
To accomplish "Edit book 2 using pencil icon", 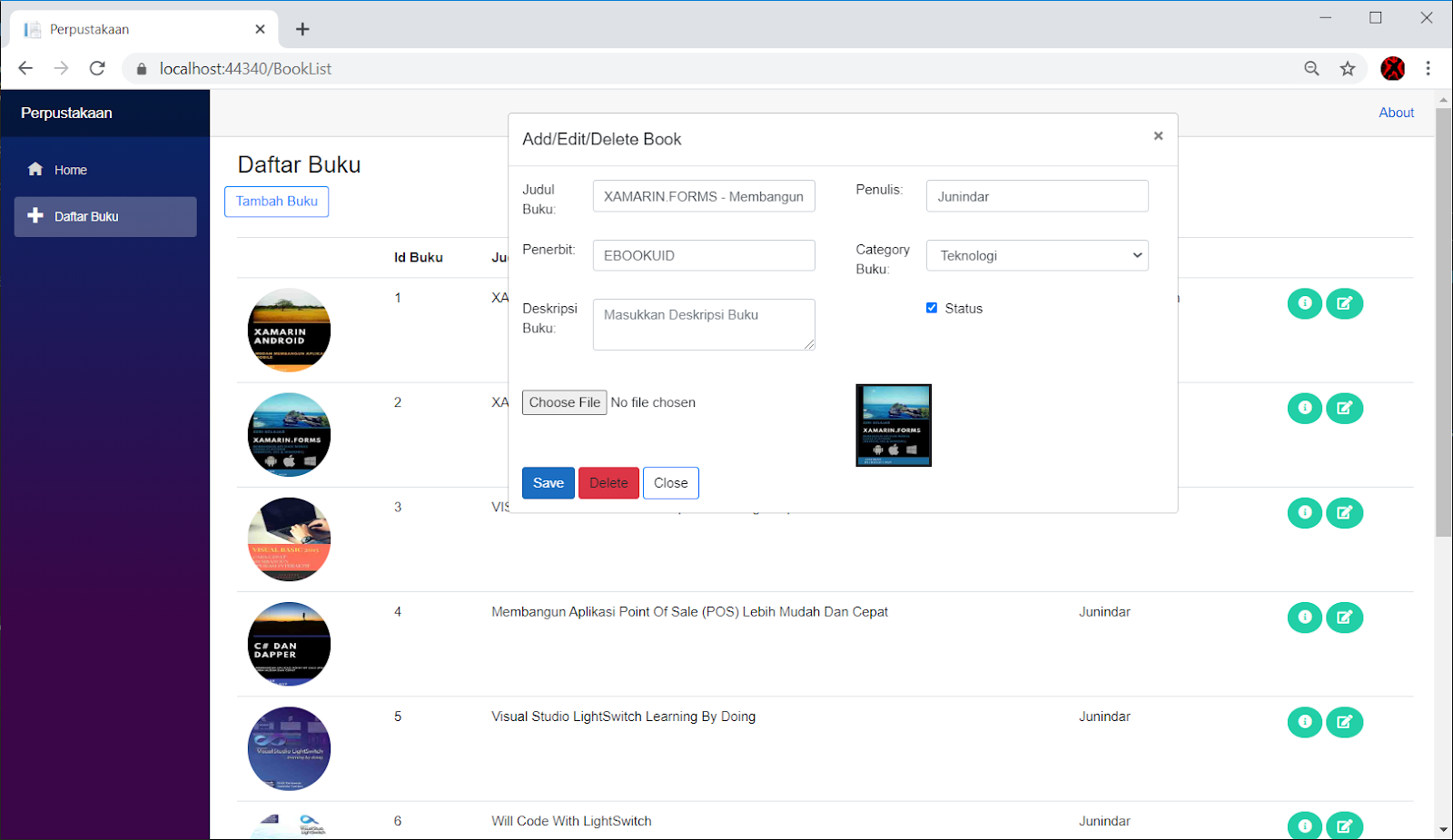I will 1345,408.
